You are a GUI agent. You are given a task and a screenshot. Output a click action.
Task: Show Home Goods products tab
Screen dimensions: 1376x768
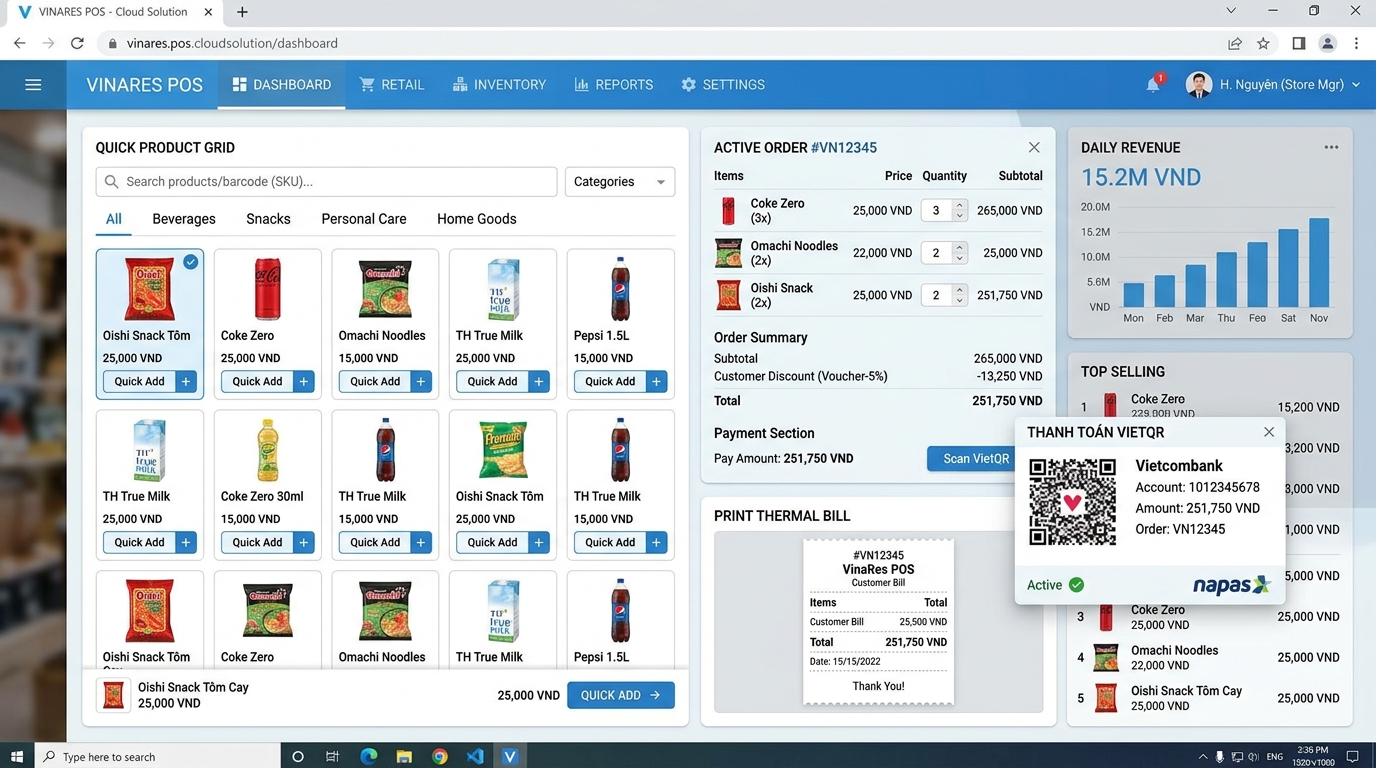pos(477,219)
